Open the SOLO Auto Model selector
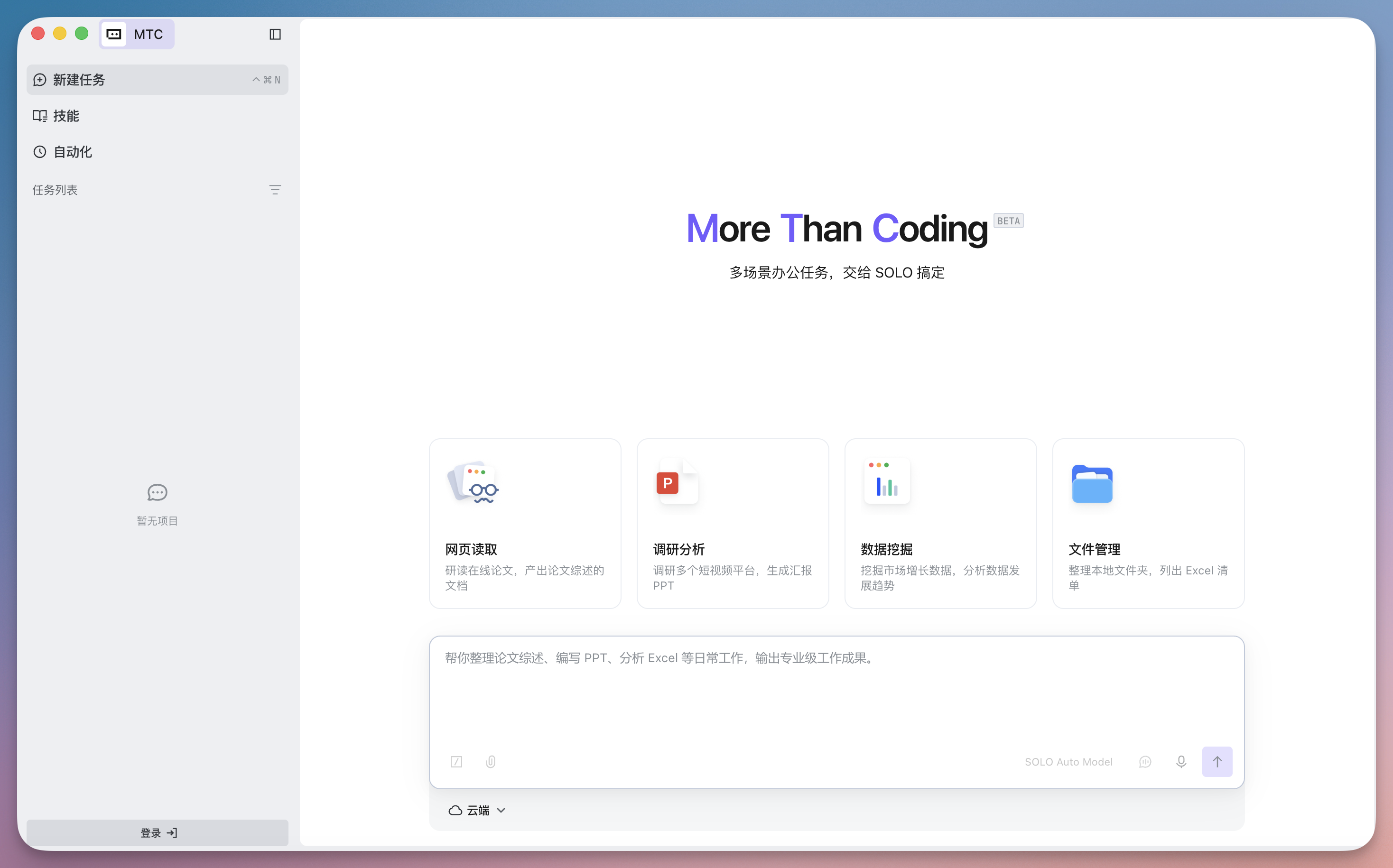 [1068, 762]
